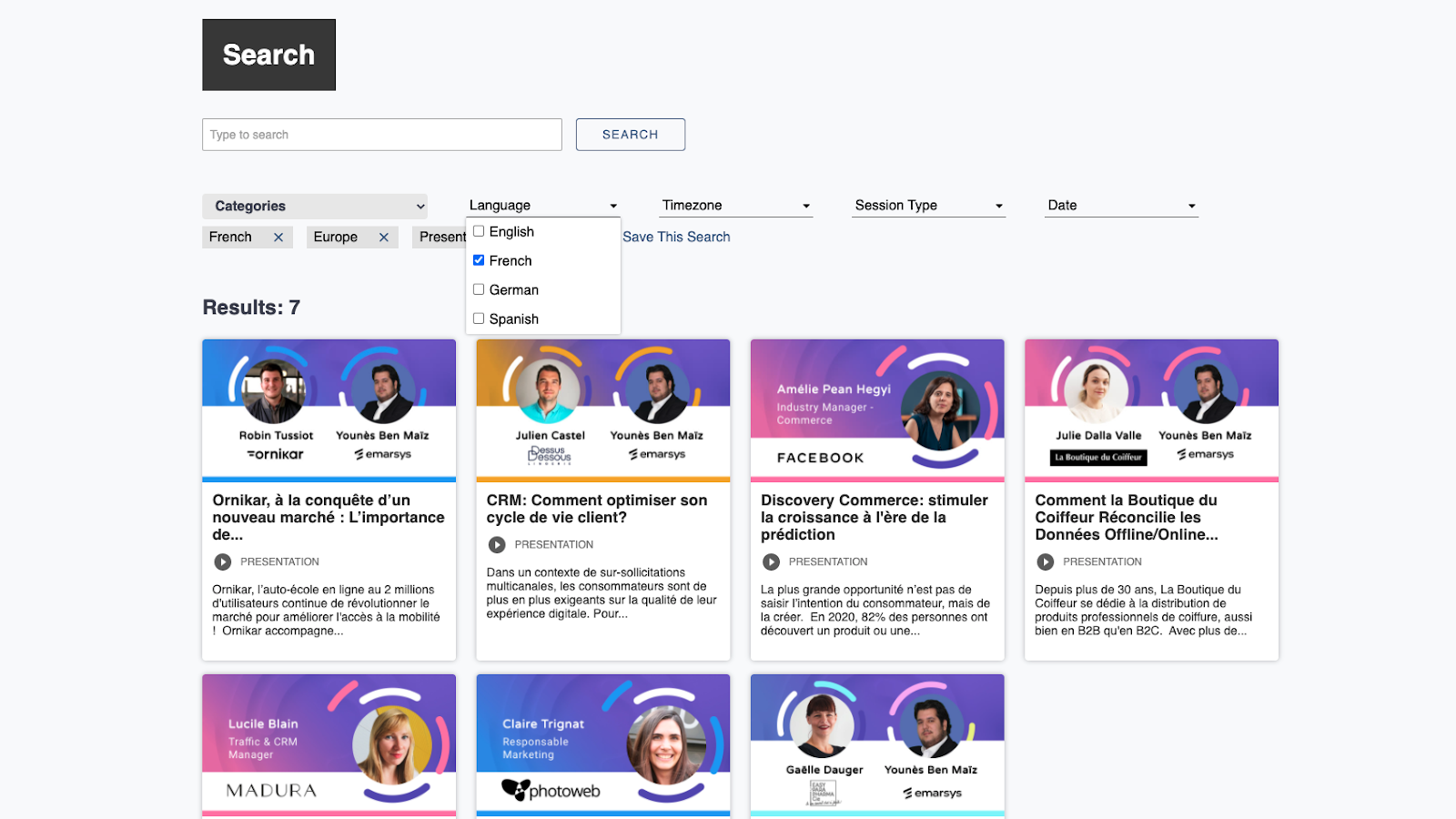The width and height of the screenshot is (1456, 819).
Task: Click Gaëlle Dauger's portrait
Action: pos(823,726)
